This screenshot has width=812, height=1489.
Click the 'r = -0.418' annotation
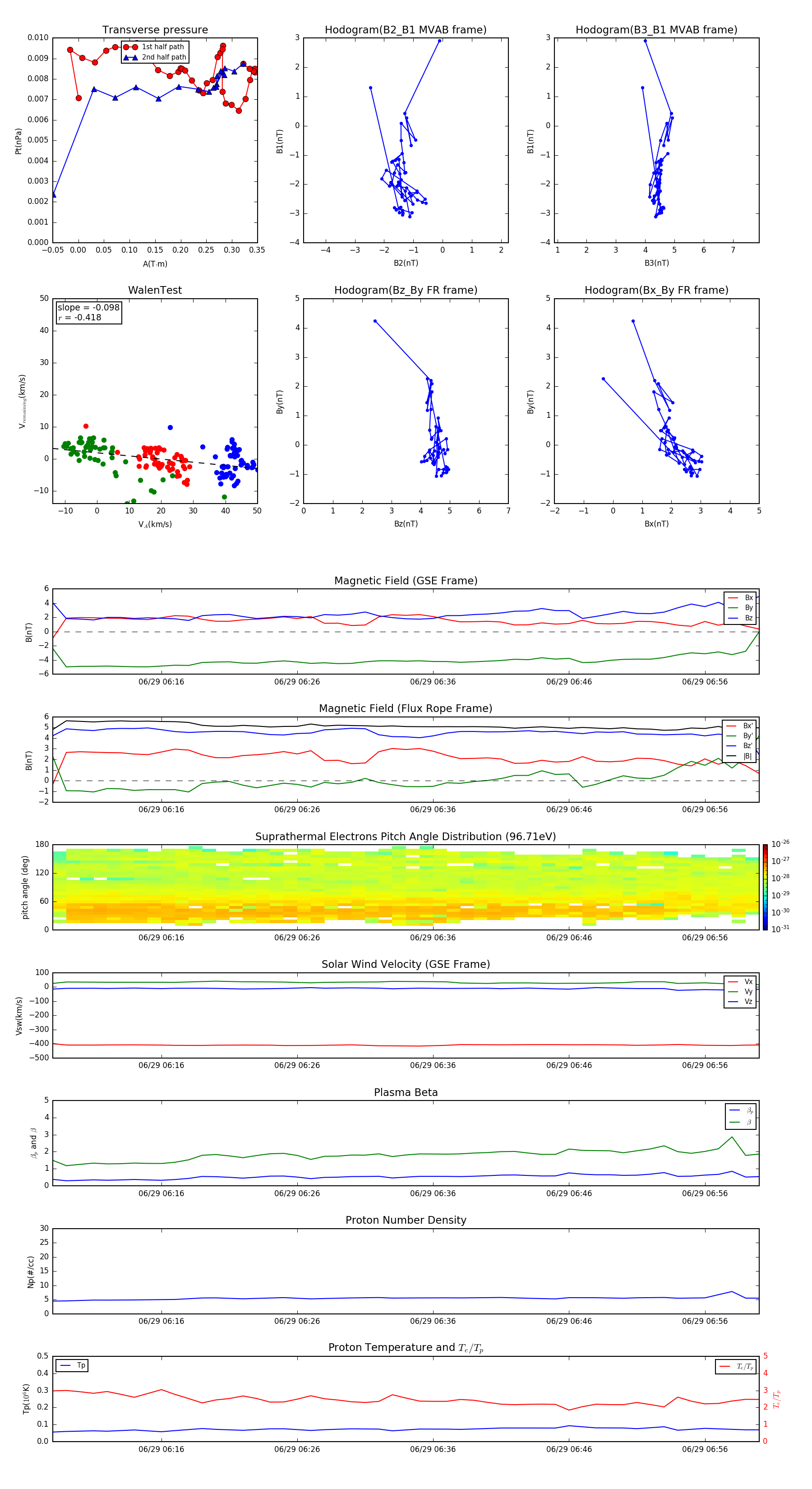click(80, 317)
